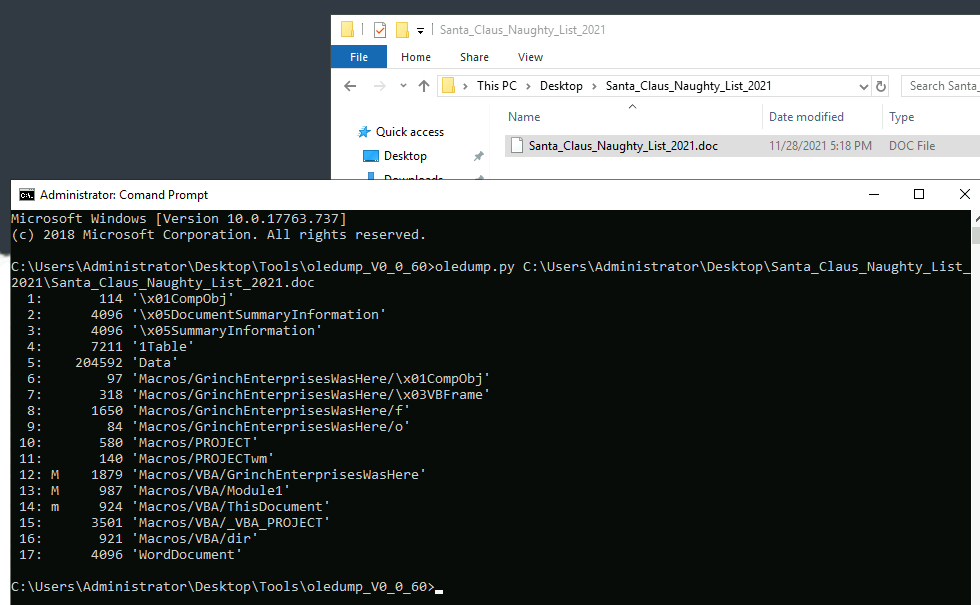
Task: Click the DOC File type cell
Action: [x=912, y=146]
